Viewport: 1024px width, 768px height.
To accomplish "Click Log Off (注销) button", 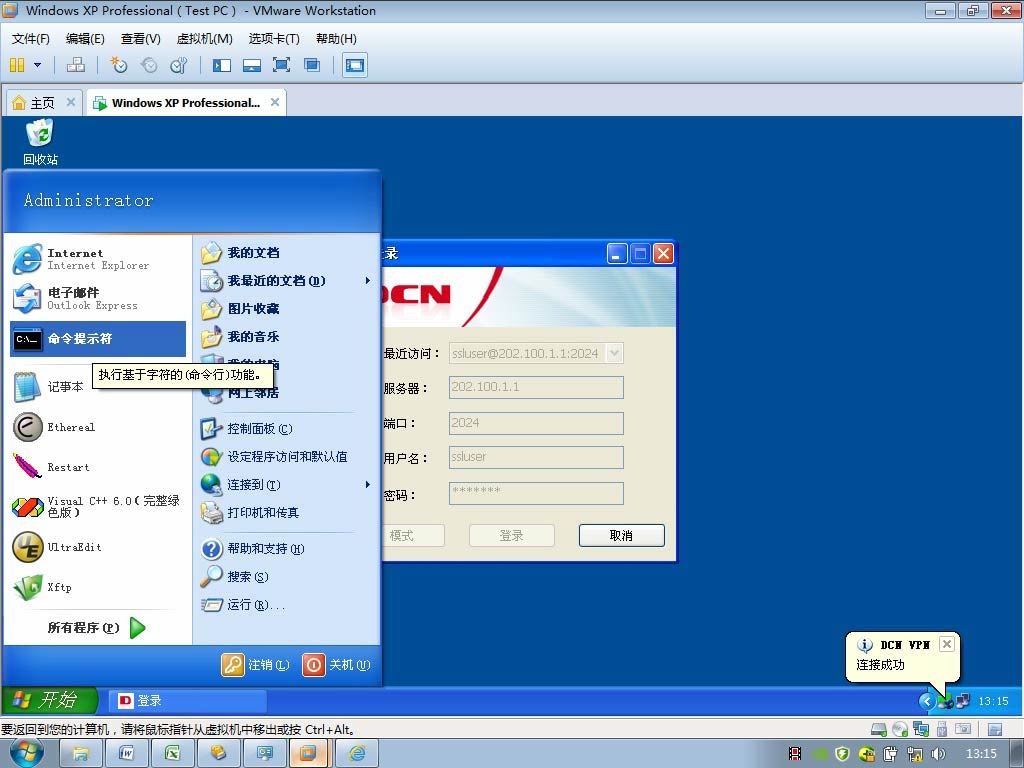I will pos(256,665).
